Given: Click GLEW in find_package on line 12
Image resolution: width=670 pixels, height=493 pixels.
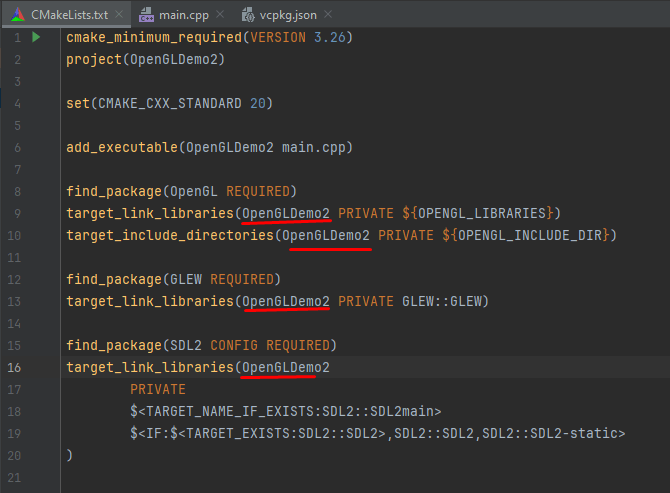Looking at the screenshot, I should (x=186, y=279).
